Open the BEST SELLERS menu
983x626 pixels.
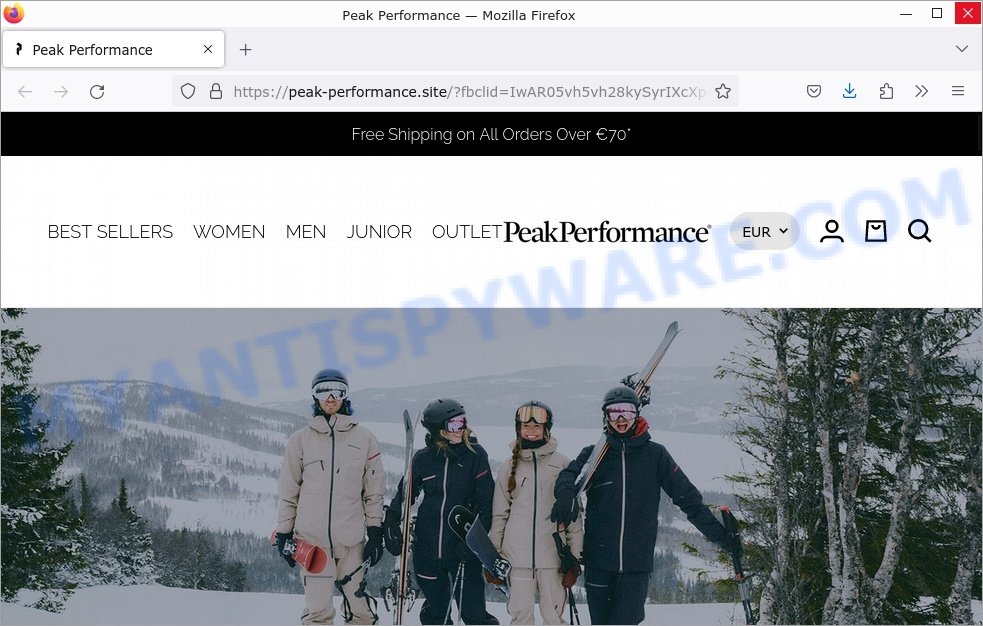110,232
